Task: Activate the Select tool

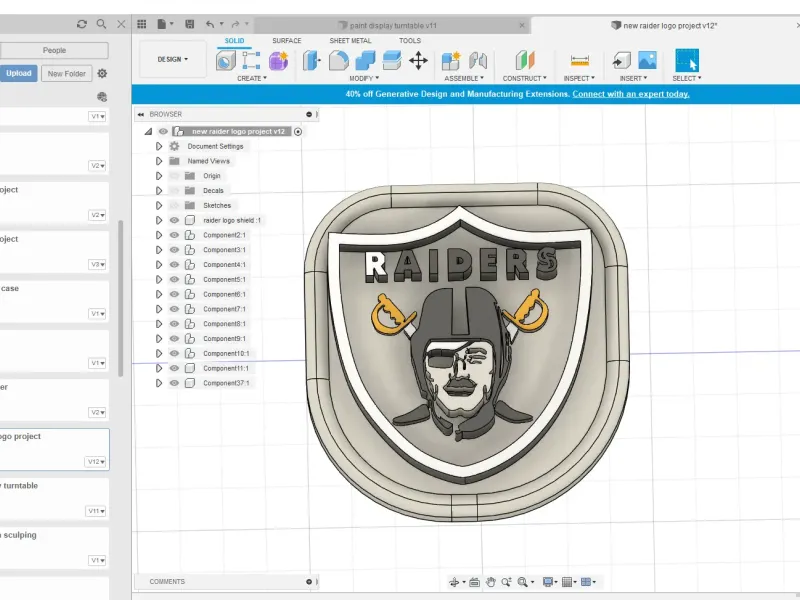Action: click(x=687, y=60)
